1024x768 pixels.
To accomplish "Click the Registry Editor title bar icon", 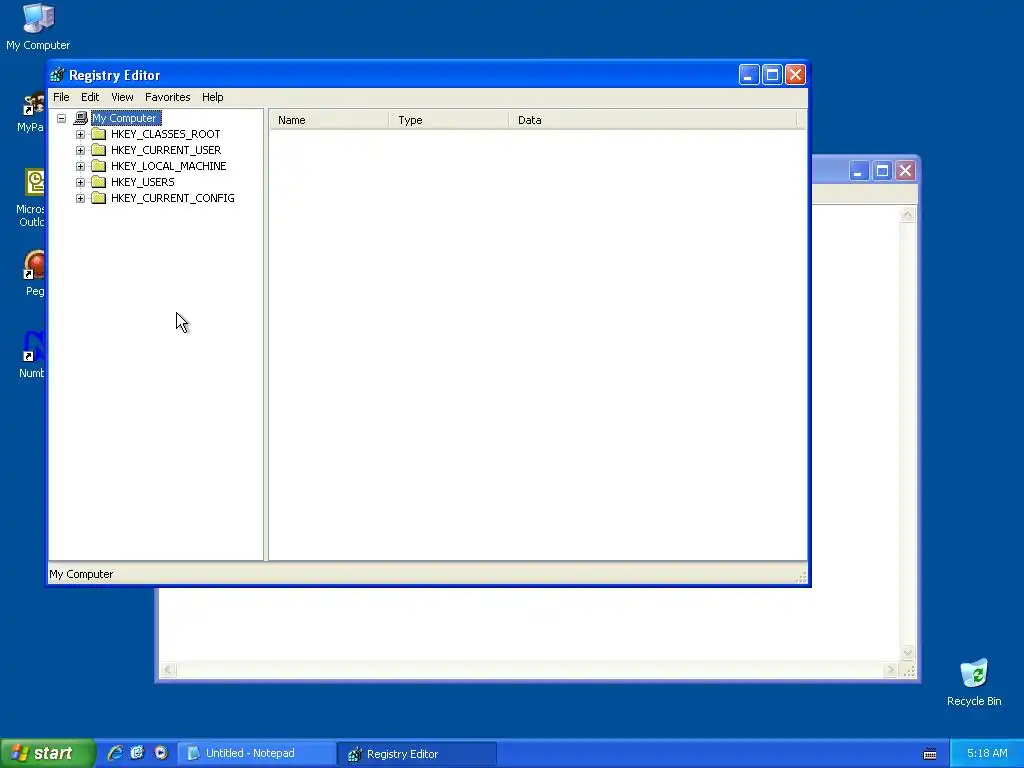I will click(57, 75).
